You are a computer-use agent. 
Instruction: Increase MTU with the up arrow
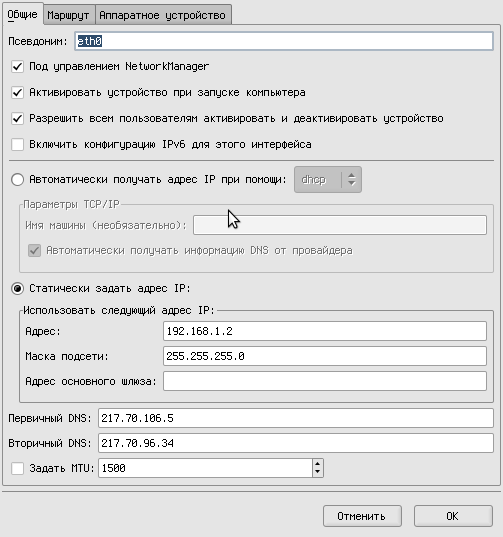[318, 464]
